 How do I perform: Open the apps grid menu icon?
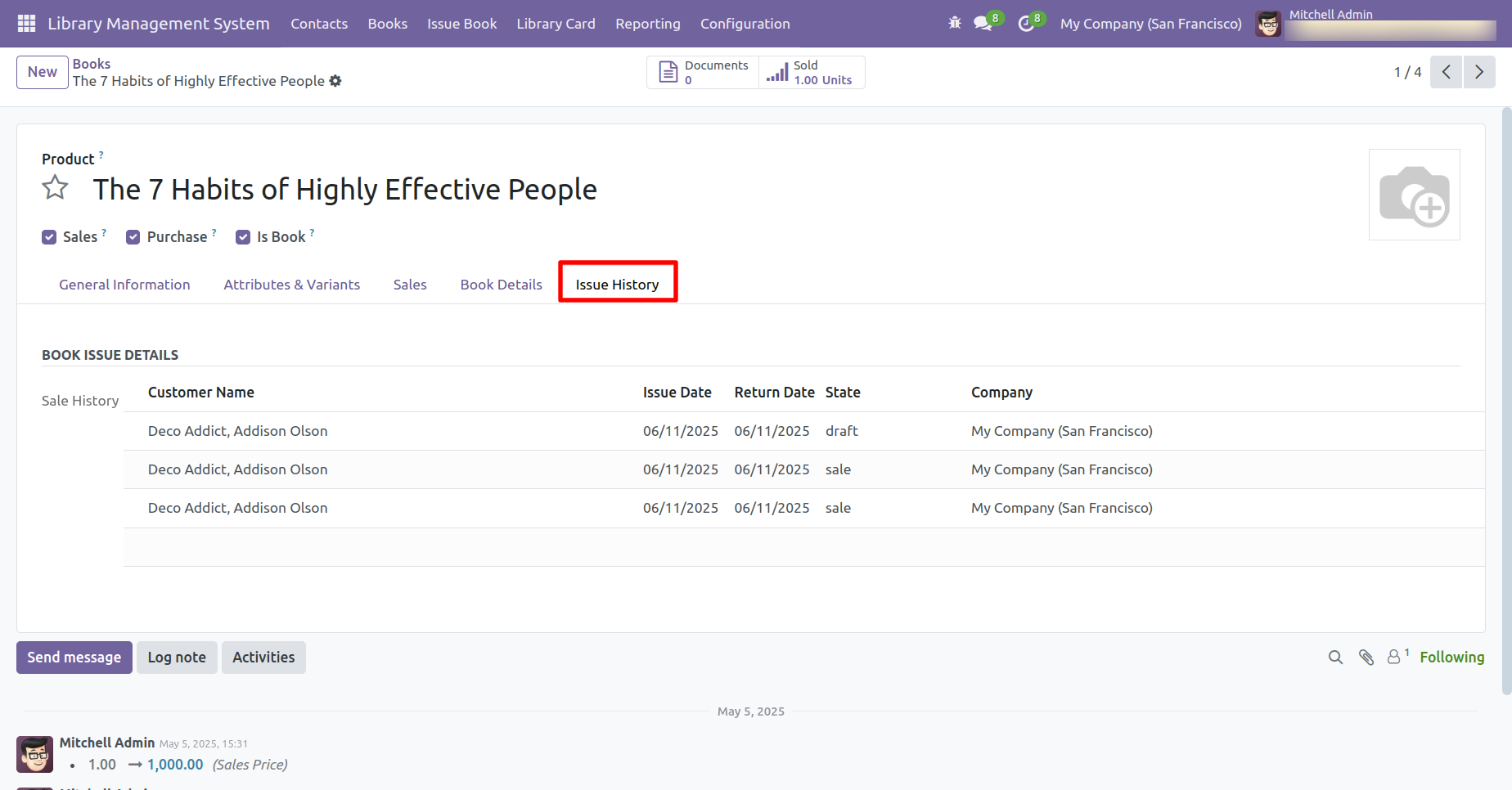pos(26,24)
